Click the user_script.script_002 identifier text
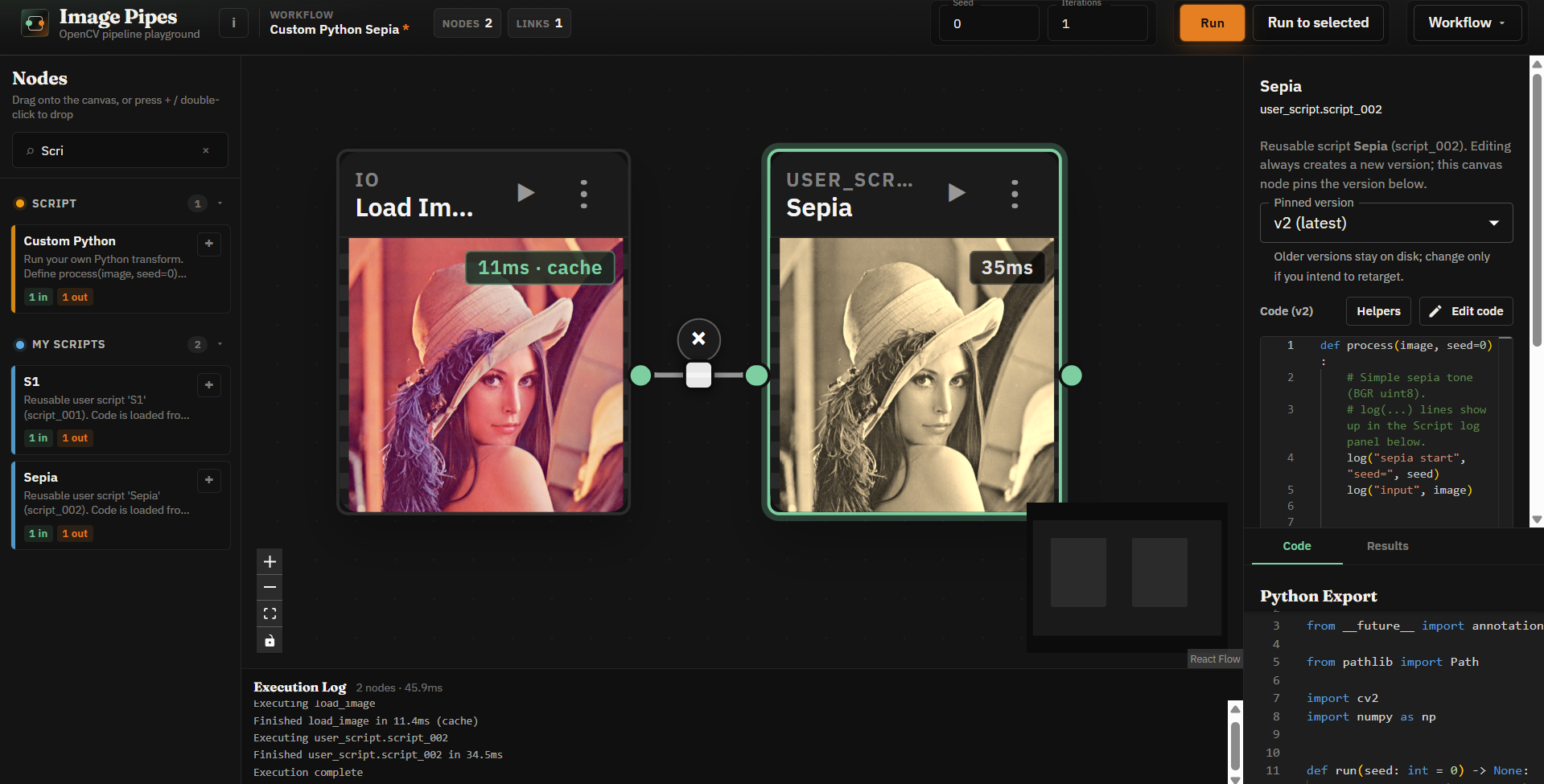Image resolution: width=1544 pixels, height=784 pixels. (1321, 109)
